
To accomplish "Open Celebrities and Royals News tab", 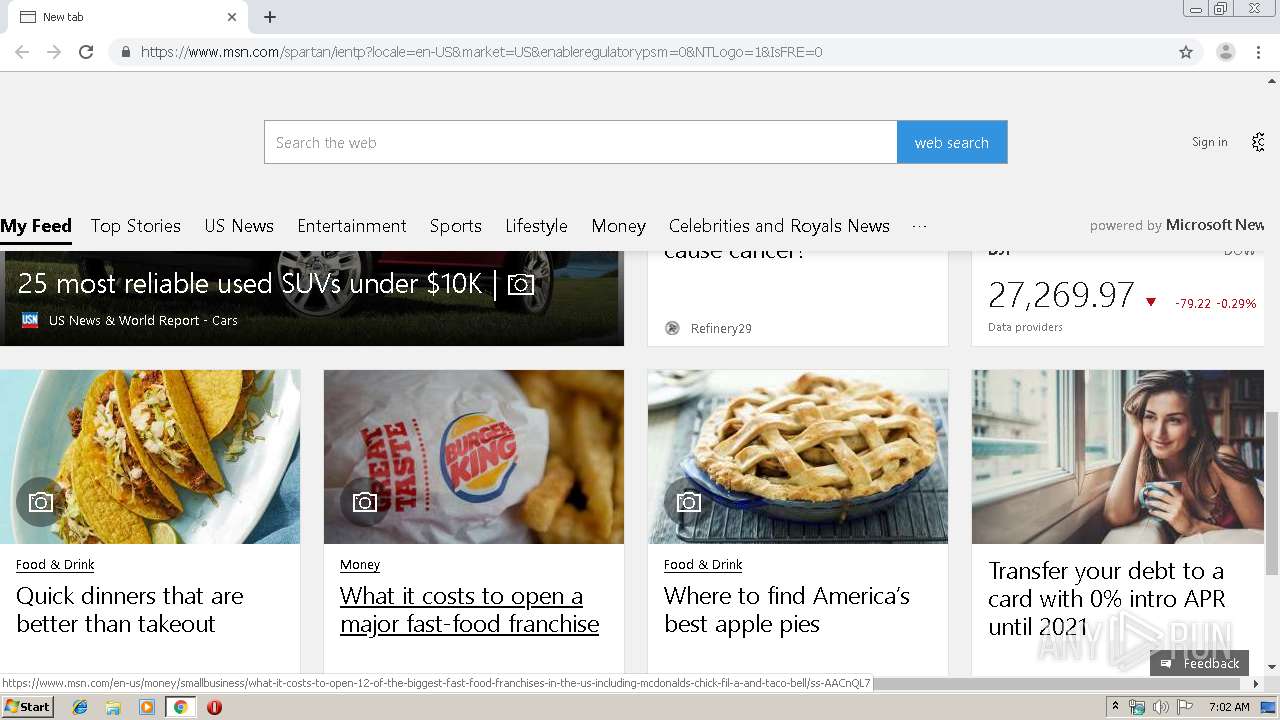I will 779,226.
